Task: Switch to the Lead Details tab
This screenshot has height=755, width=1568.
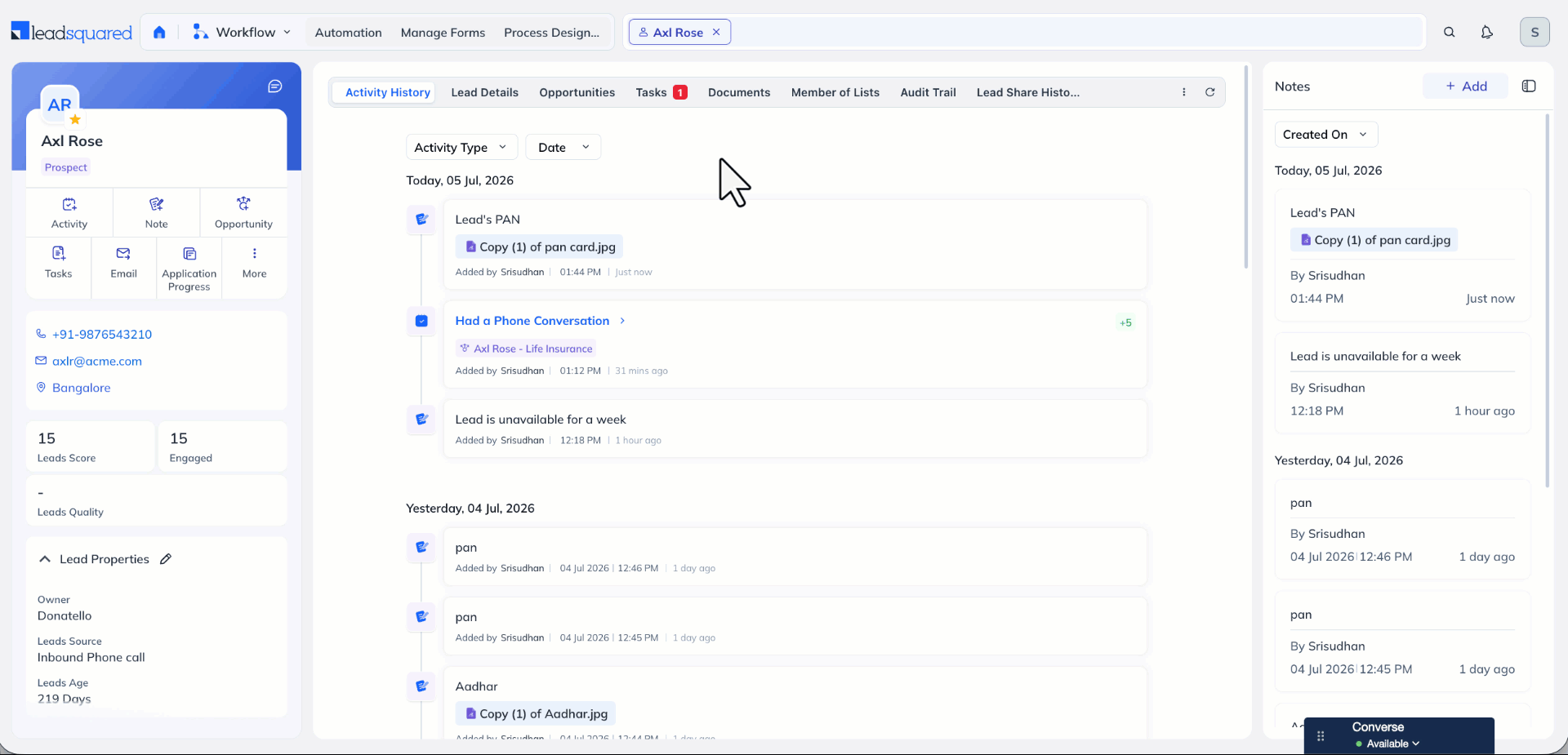Action: tap(484, 92)
